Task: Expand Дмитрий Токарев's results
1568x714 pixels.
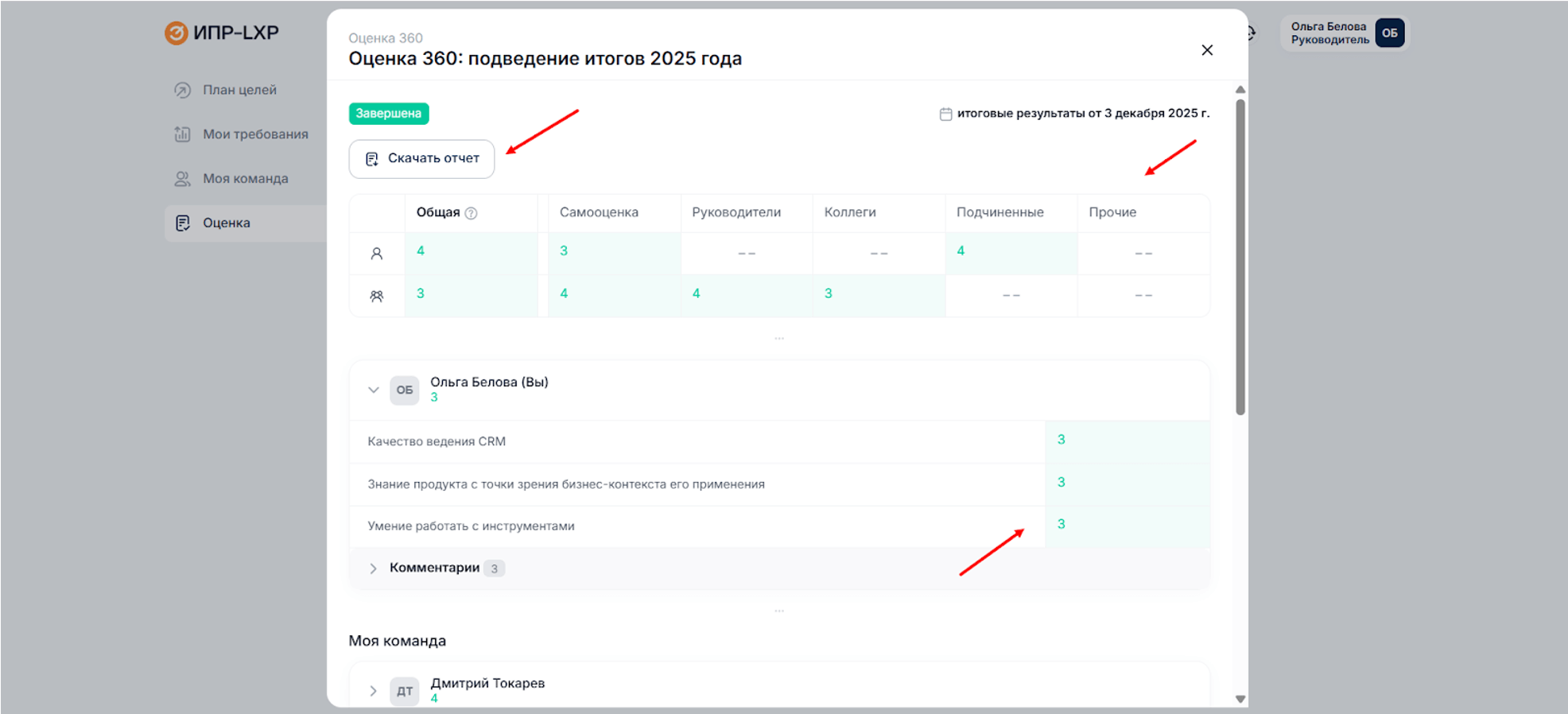Action: [373, 691]
